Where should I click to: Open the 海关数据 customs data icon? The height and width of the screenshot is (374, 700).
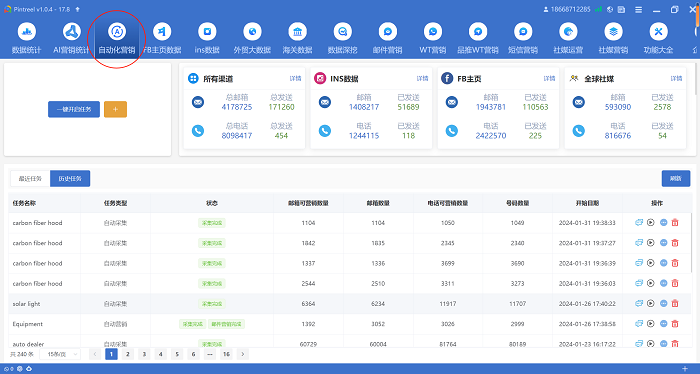[x=297, y=38]
